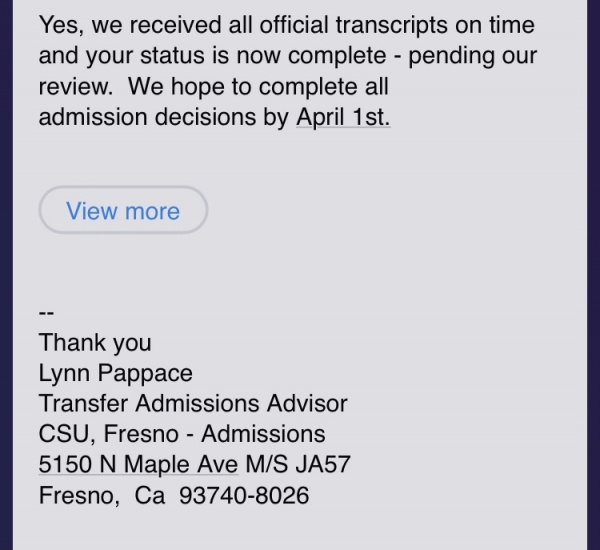Click the sentence 'We hope to complete all'
Image resolution: width=600 pixels, height=550 pixels.
tap(258, 86)
